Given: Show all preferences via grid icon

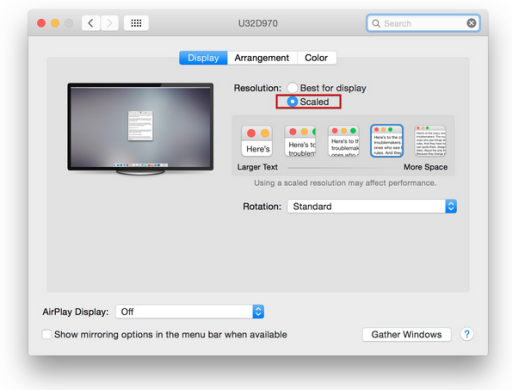Looking at the screenshot, I should coord(136,23).
